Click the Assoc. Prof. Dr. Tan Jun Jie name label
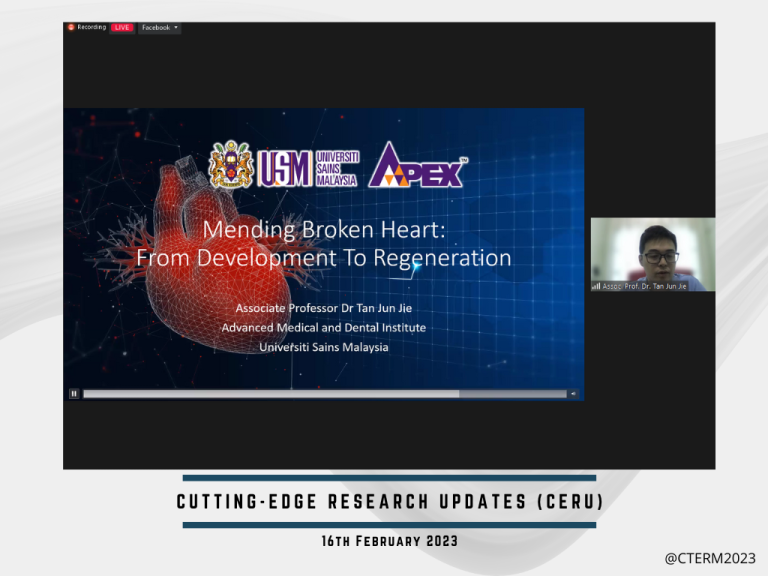The height and width of the screenshot is (576, 768). pyautogui.click(x=644, y=286)
